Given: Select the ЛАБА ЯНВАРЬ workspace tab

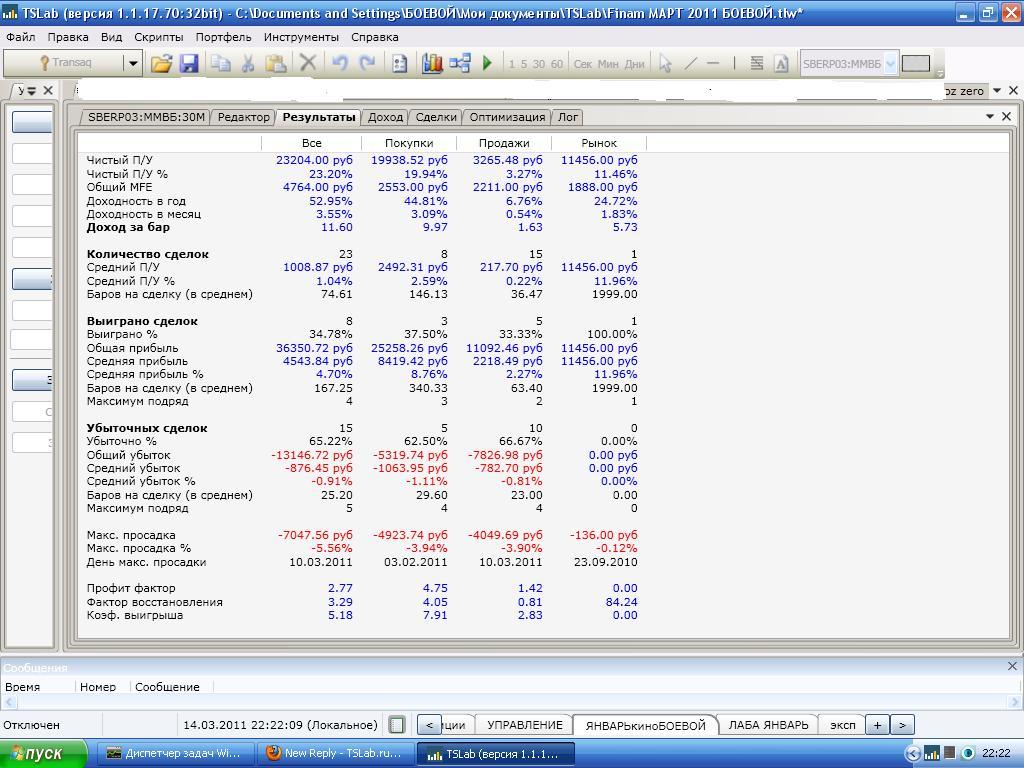Looking at the screenshot, I should 767,725.
